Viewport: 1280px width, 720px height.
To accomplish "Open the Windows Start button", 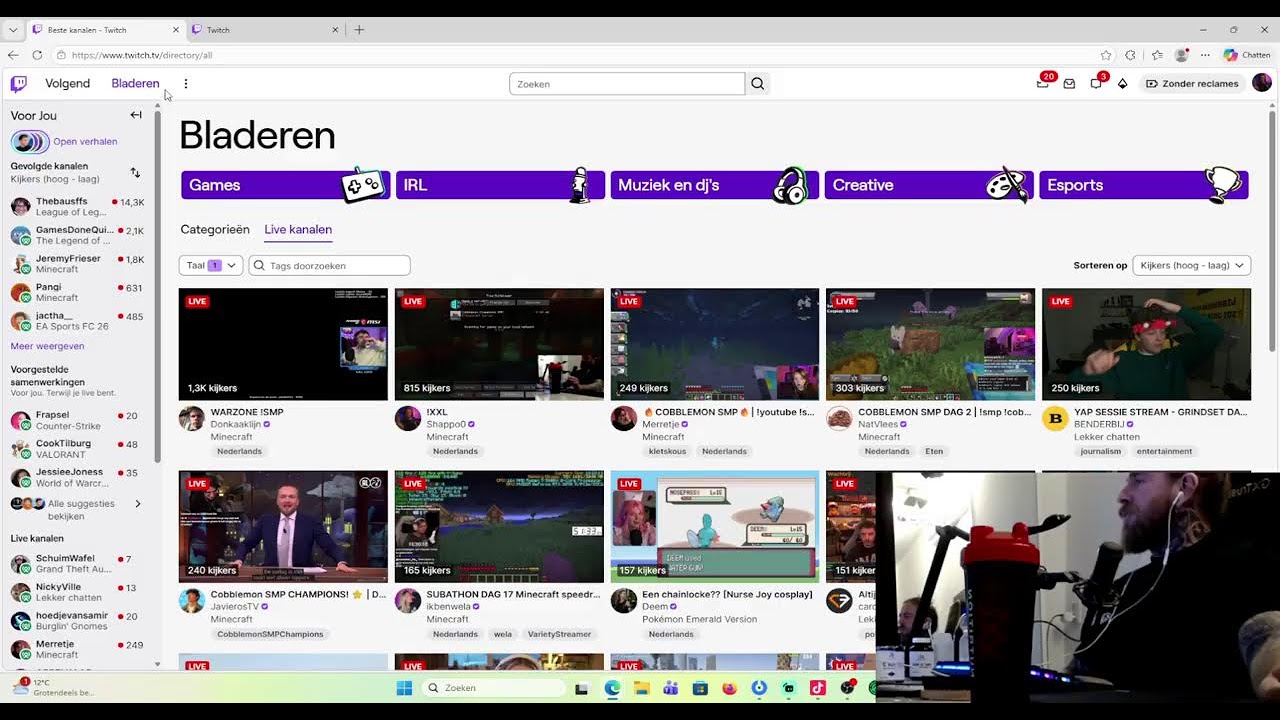I will pos(404,688).
